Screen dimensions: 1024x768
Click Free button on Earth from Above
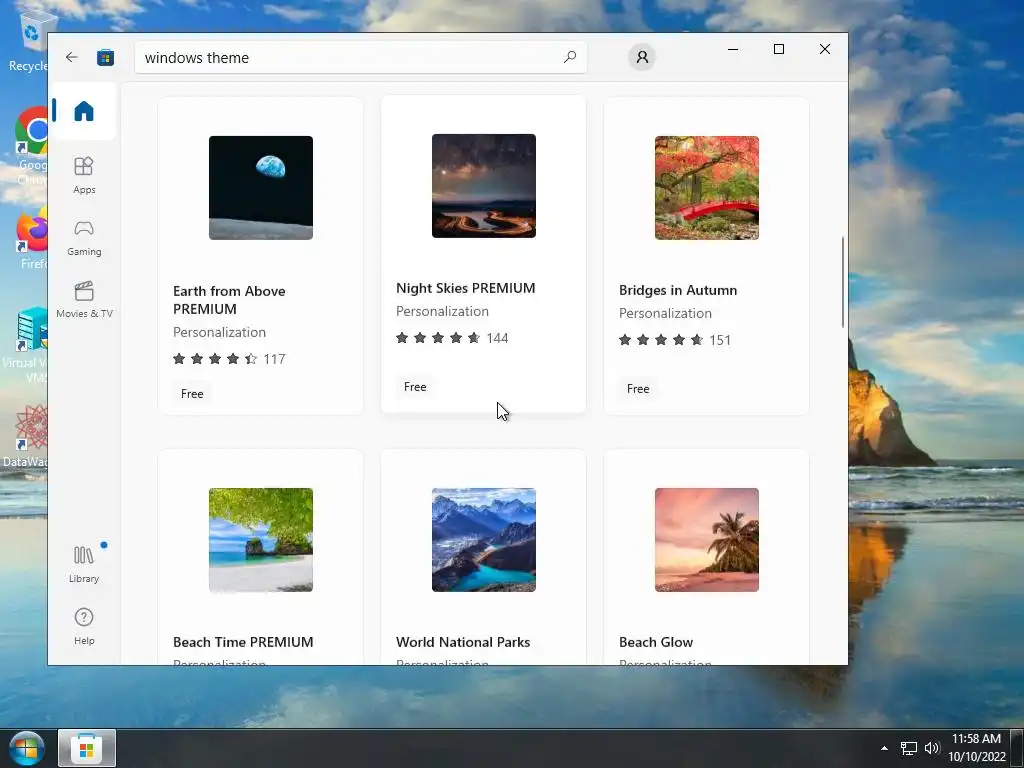tap(192, 394)
